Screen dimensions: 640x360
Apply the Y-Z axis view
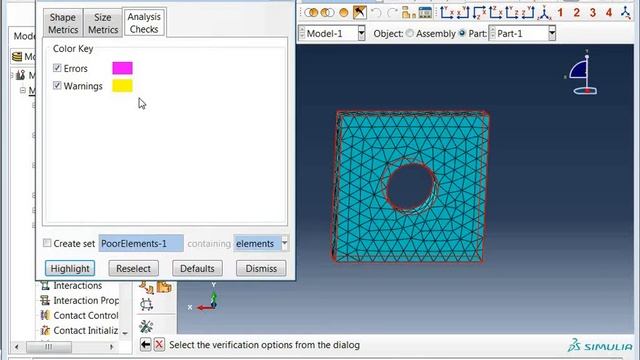[x=512, y=13]
